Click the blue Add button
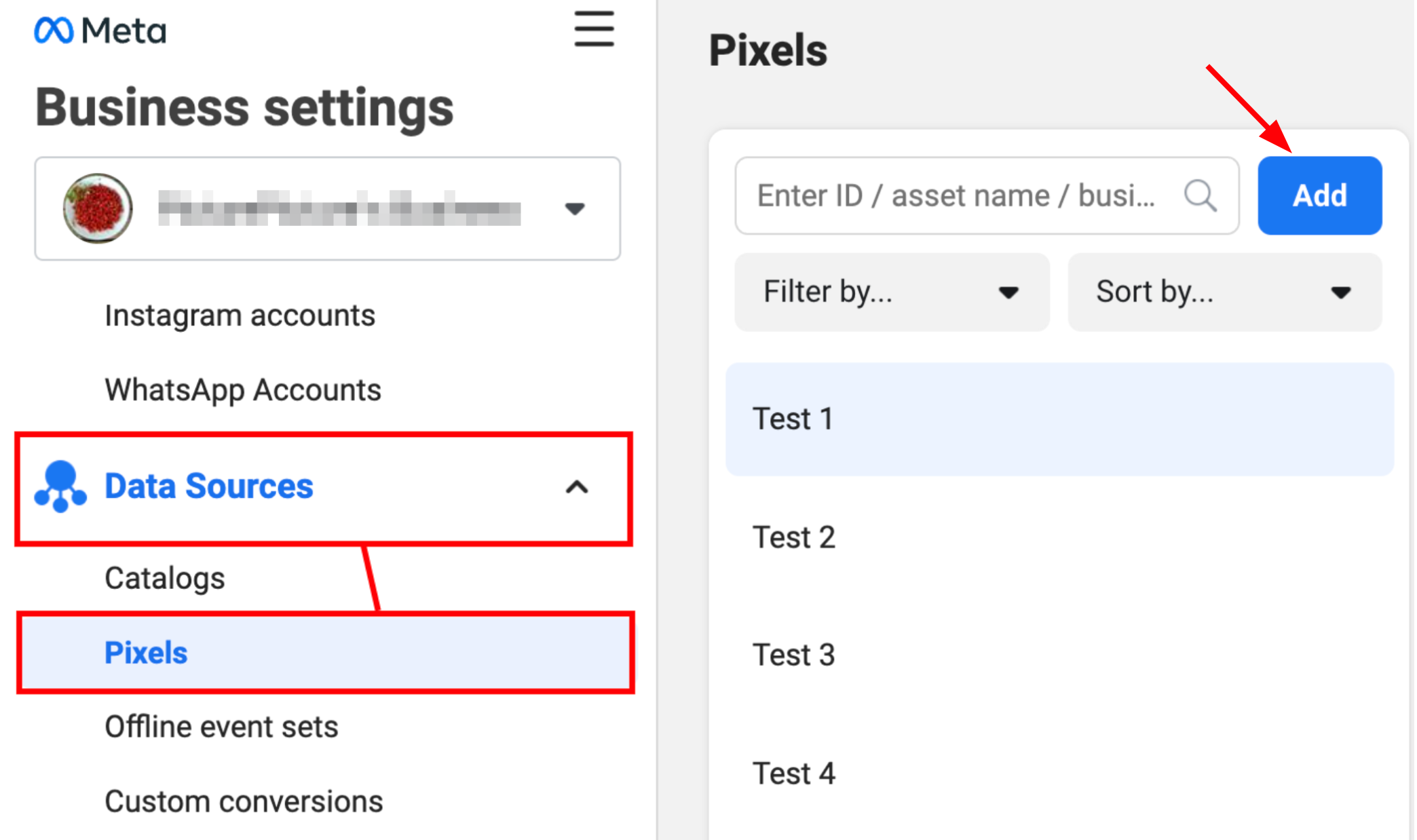This screenshot has width=1417, height=840. [1319, 196]
